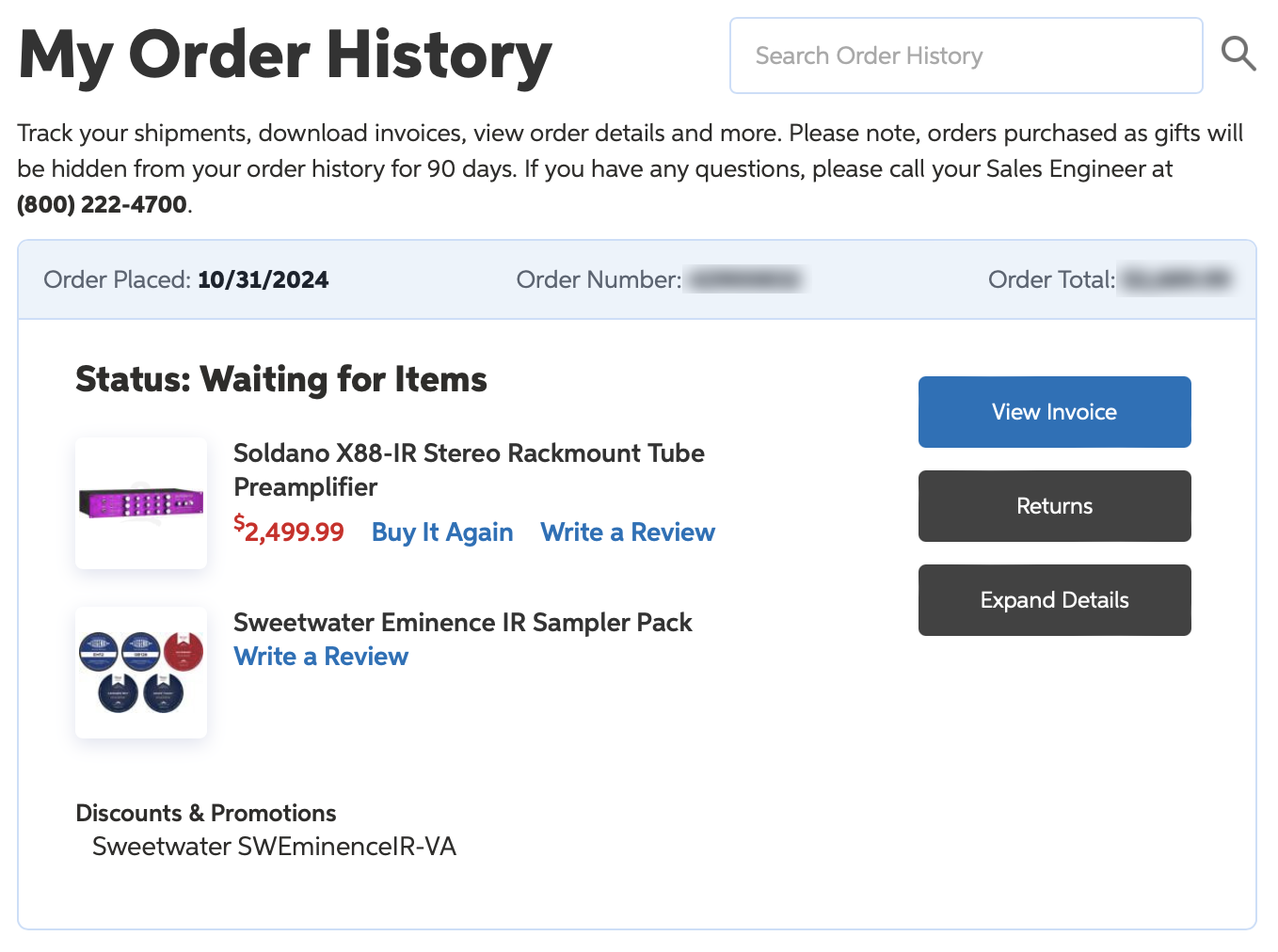Click the Sweetwater SWEminenceIR-VA promotion text
Image resolution: width=1278 pixels, height=952 pixels.
(x=274, y=847)
